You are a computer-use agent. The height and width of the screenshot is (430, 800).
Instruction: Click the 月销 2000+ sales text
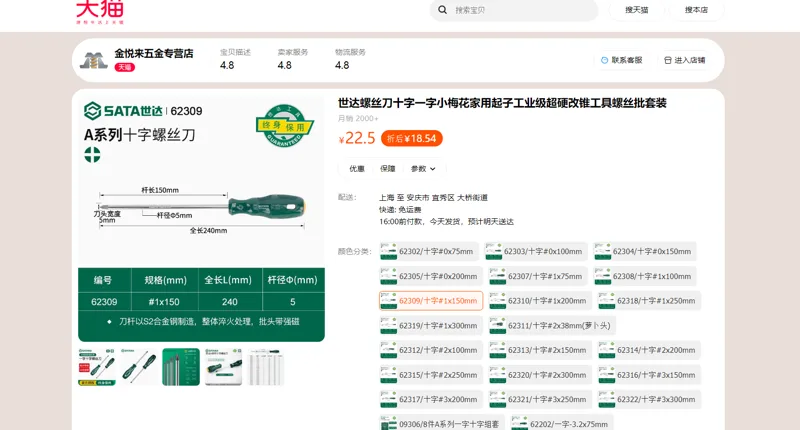pos(358,118)
